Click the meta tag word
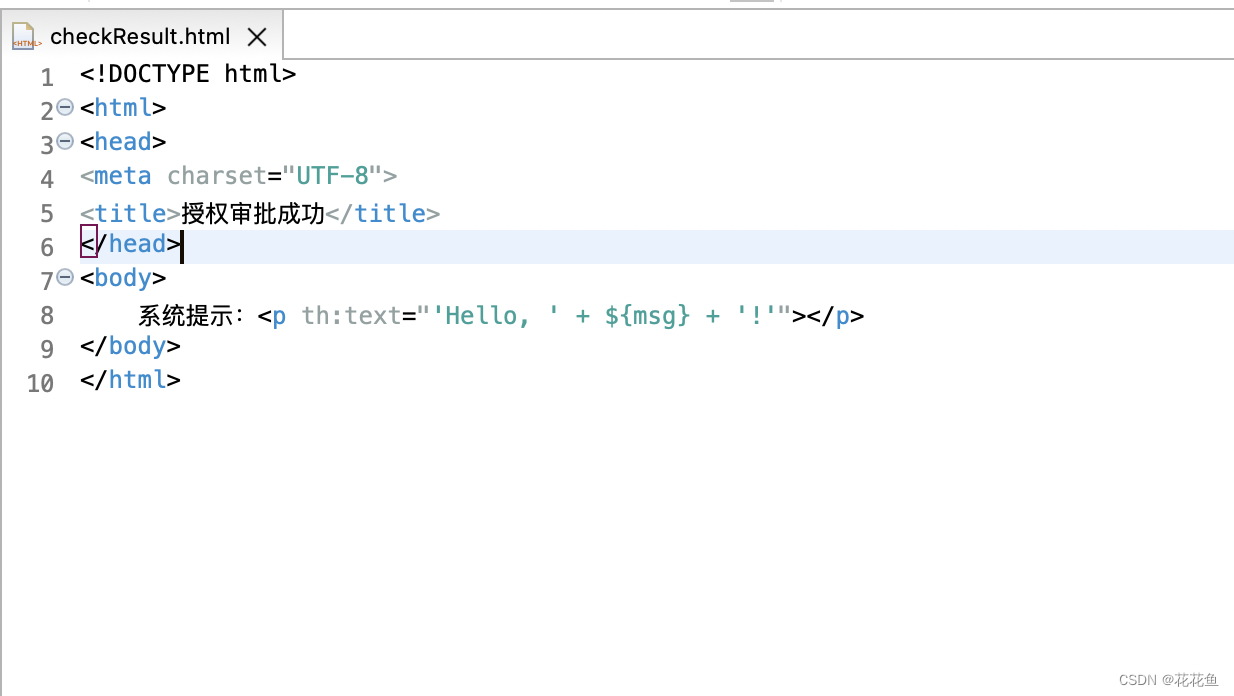The width and height of the screenshot is (1234, 696). [123, 176]
